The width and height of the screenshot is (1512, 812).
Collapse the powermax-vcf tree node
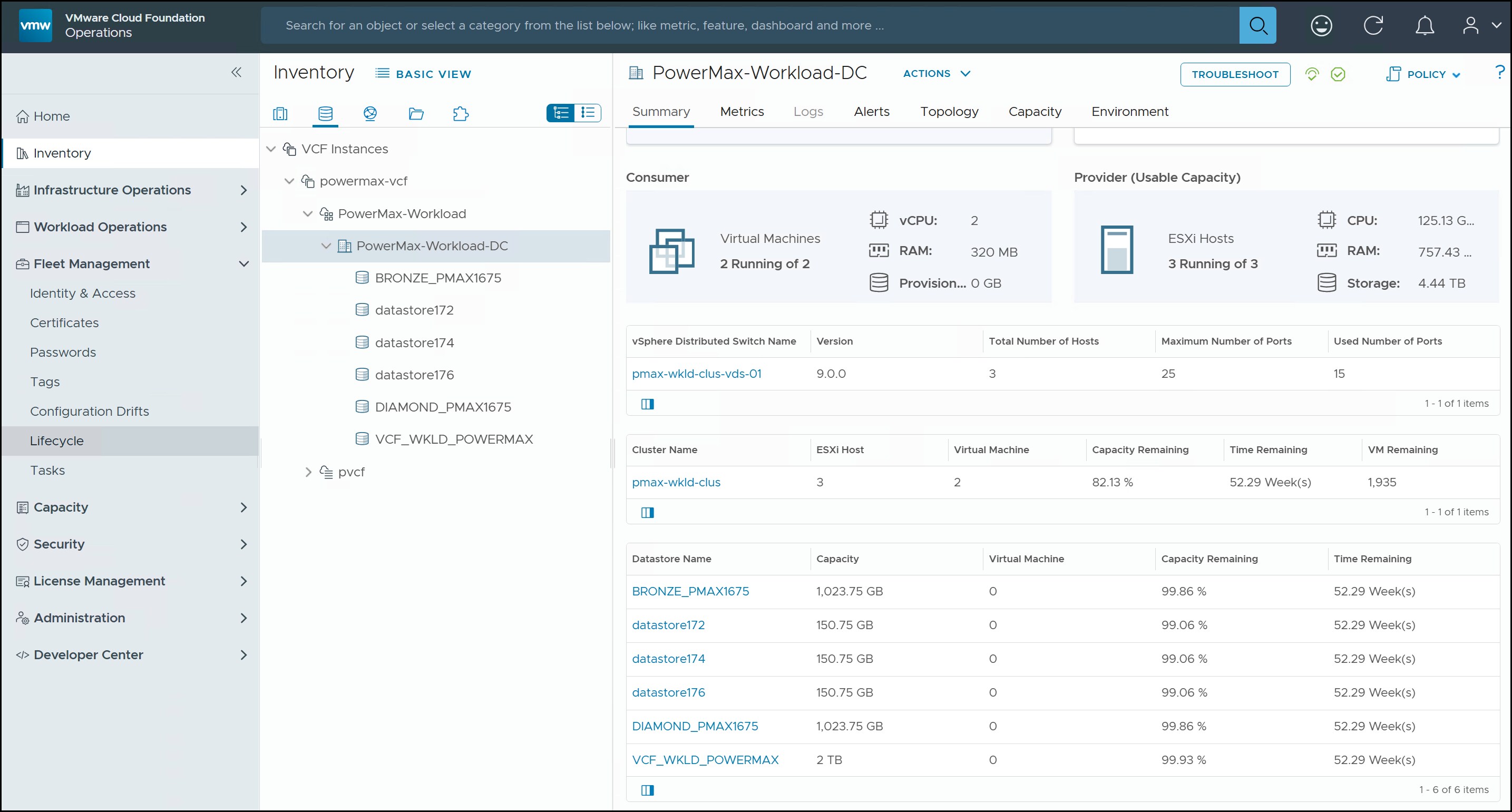[x=289, y=181]
